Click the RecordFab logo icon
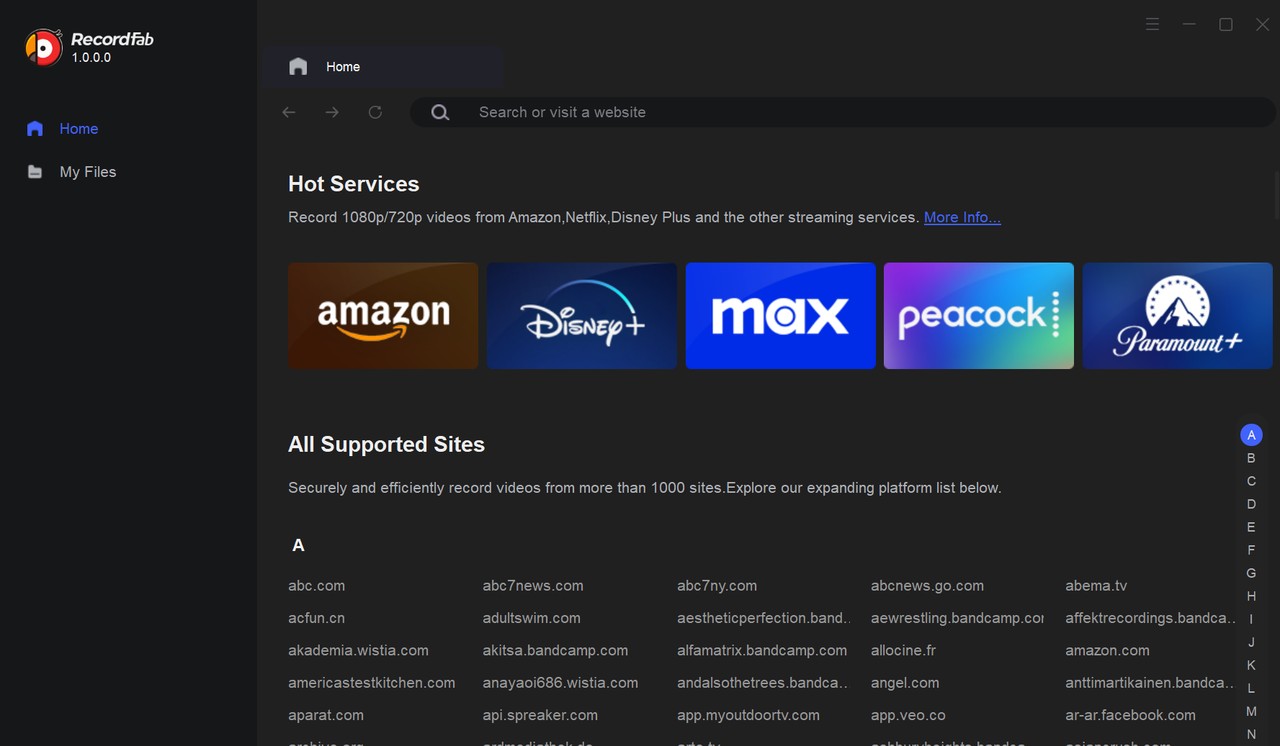This screenshot has height=746, width=1280. click(x=43, y=47)
